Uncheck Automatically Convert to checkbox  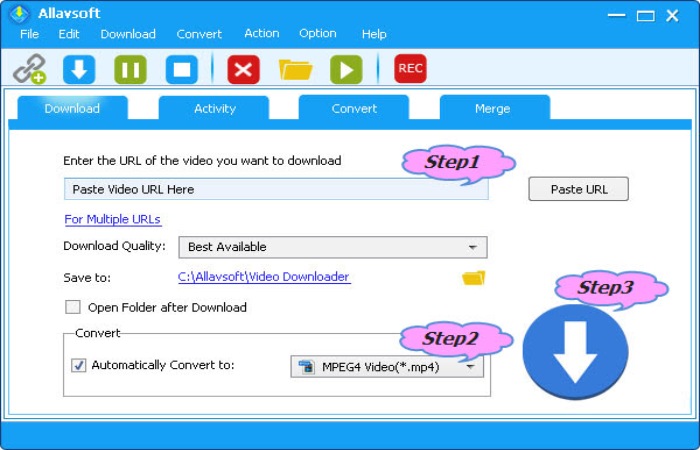(x=78, y=365)
